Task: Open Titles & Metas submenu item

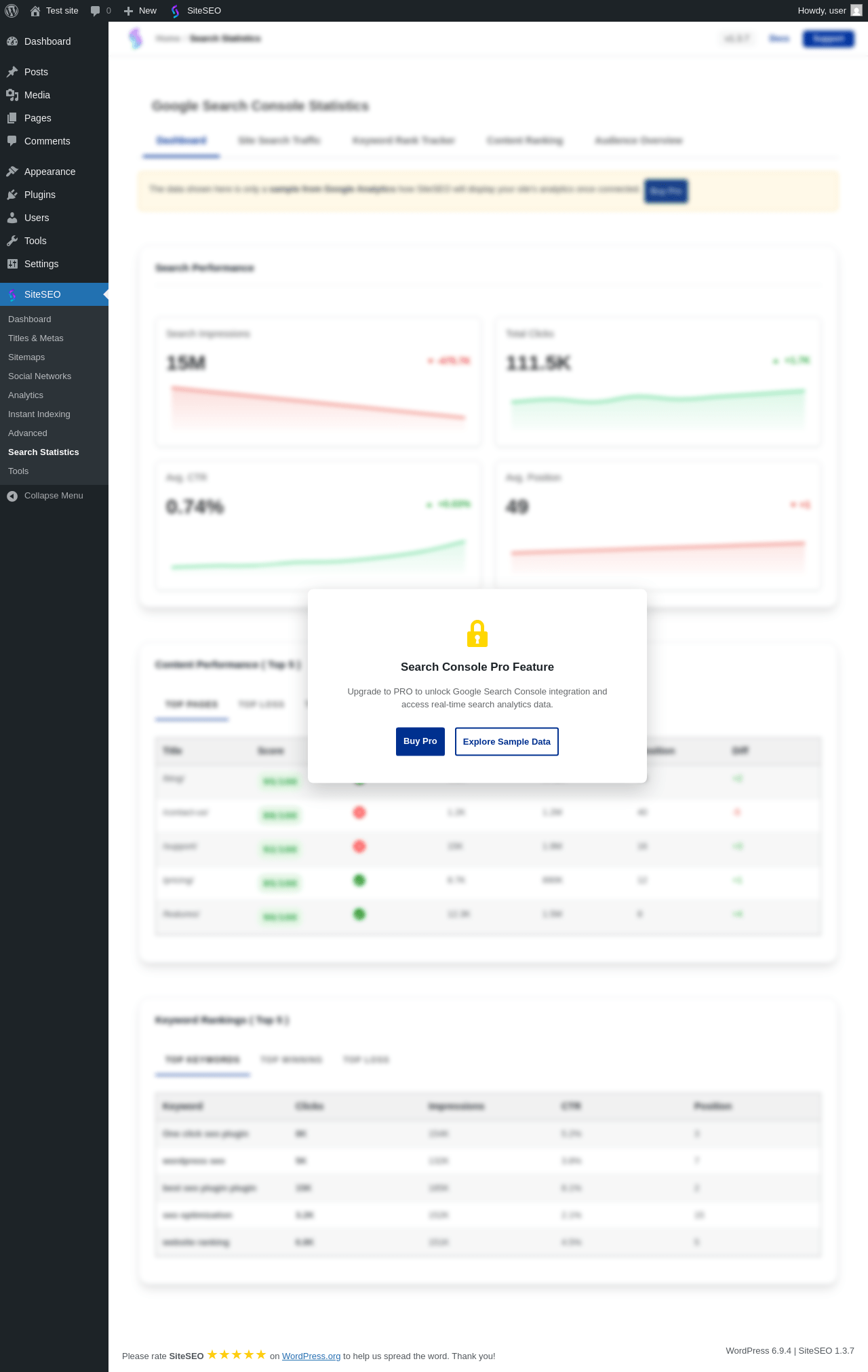Action: (36, 338)
